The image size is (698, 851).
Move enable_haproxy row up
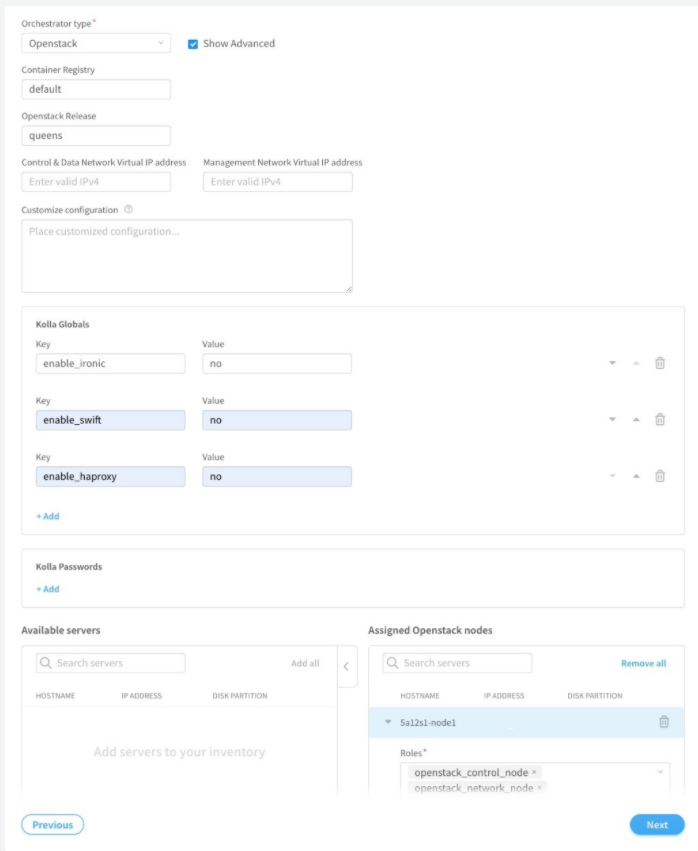point(636,476)
